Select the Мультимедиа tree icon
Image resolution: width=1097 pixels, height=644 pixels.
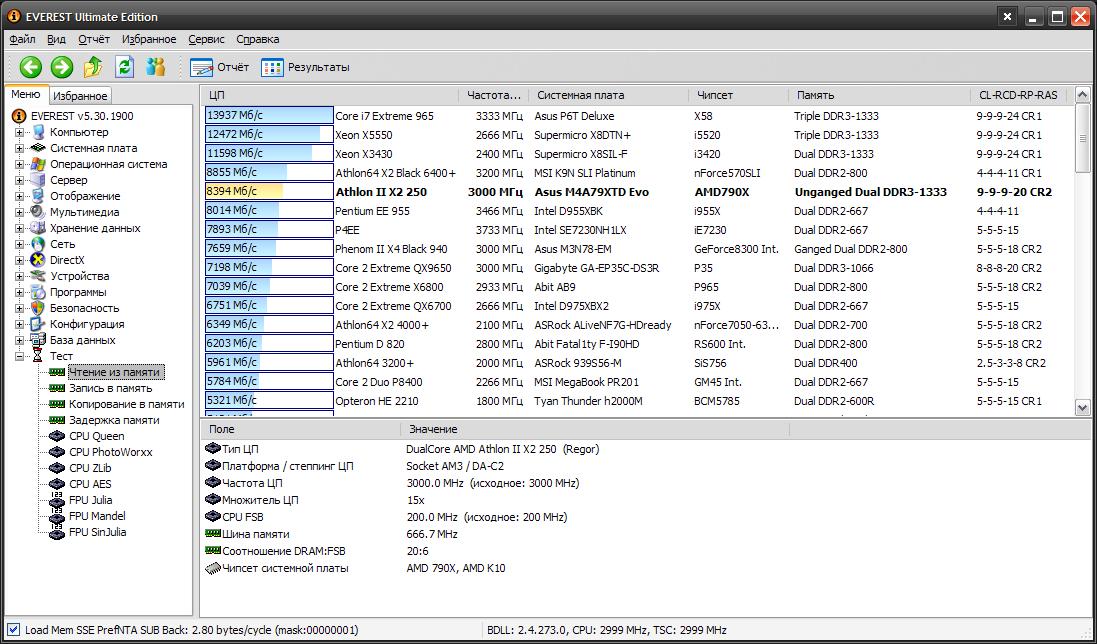click(38, 212)
